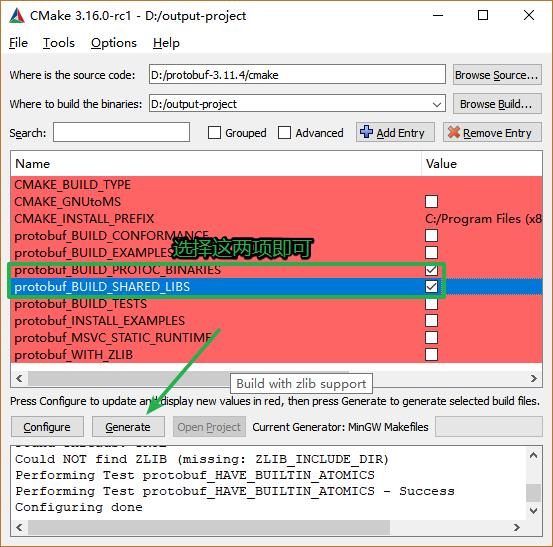Click the Generate button
The width and height of the screenshot is (553, 547).
[128, 427]
